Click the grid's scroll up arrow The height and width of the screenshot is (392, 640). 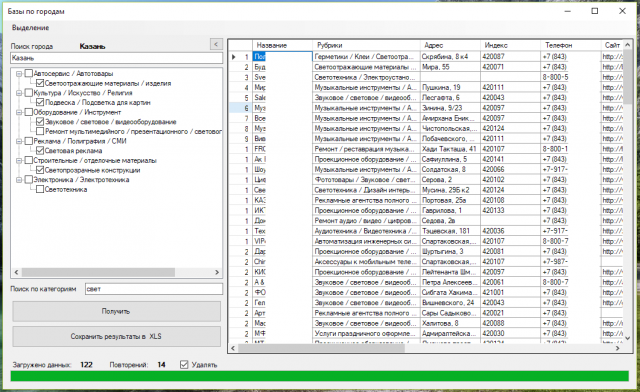627,45
